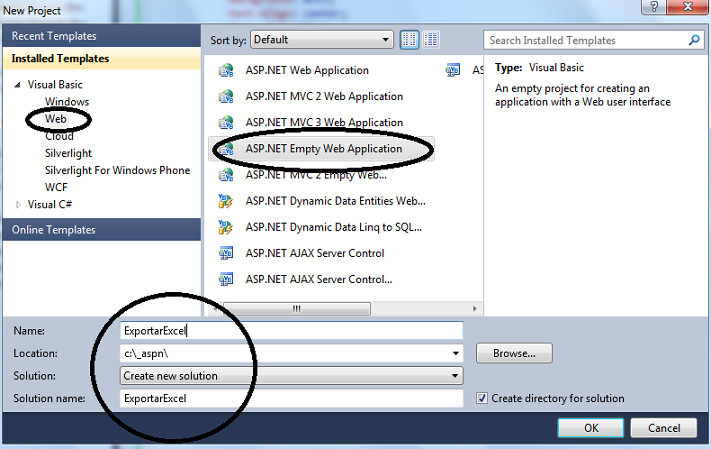Select the Windows category
The image size is (711, 449).
(67, 102)
